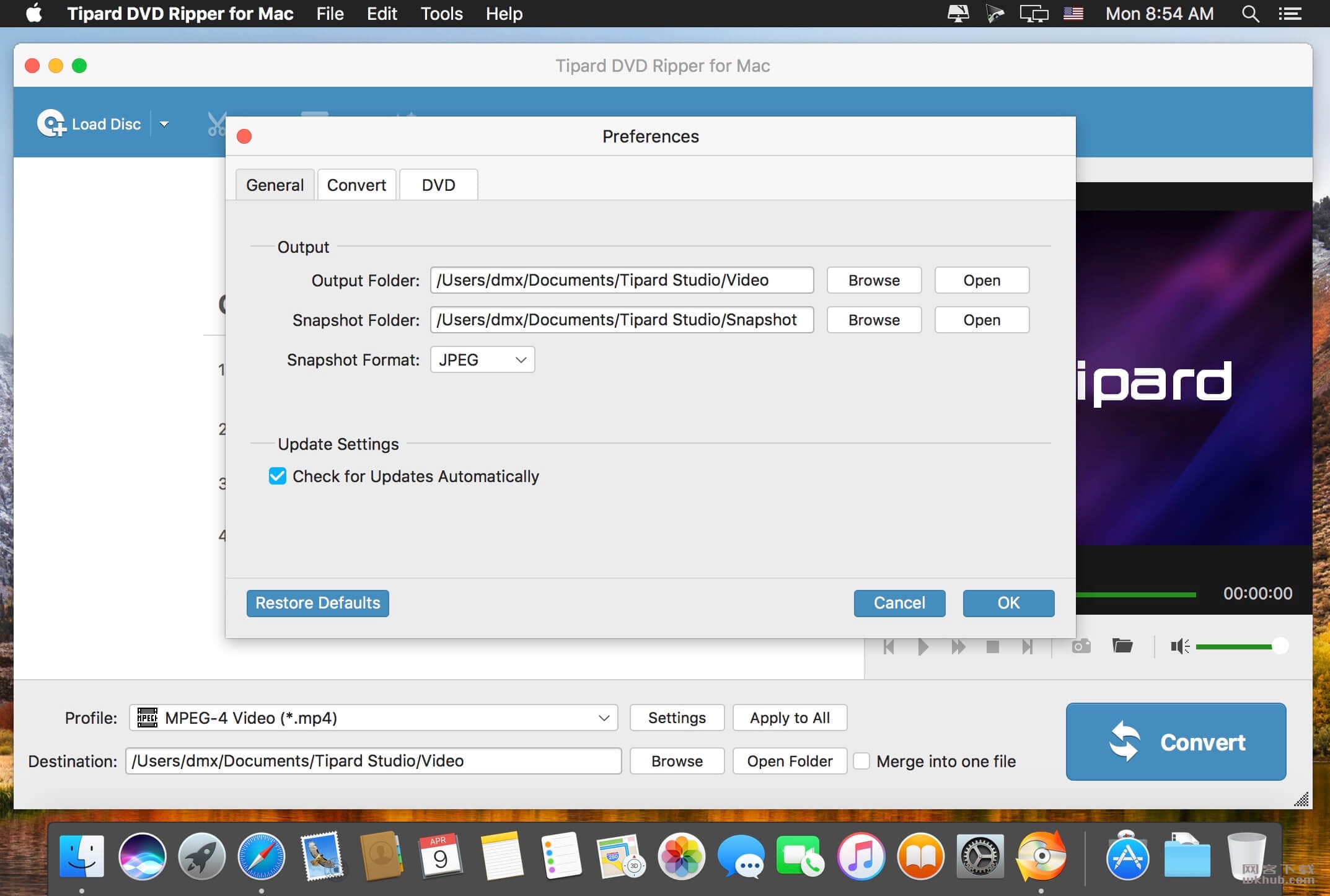Viewport: 1330px width, 896px height.
Task: Open Notification Center list icon
Action: [1290, 14]
